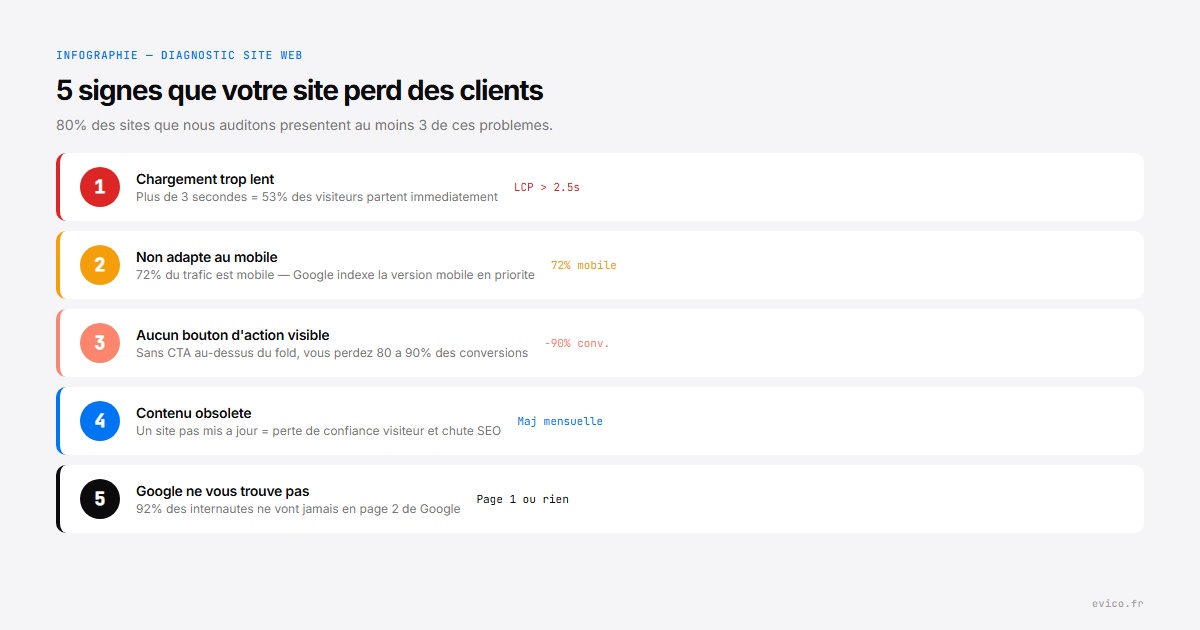The width and height of the screenshot is (1200, 630).
Task: Select 'Google ne vous trouve pas' title
Action: click(223, 491)
